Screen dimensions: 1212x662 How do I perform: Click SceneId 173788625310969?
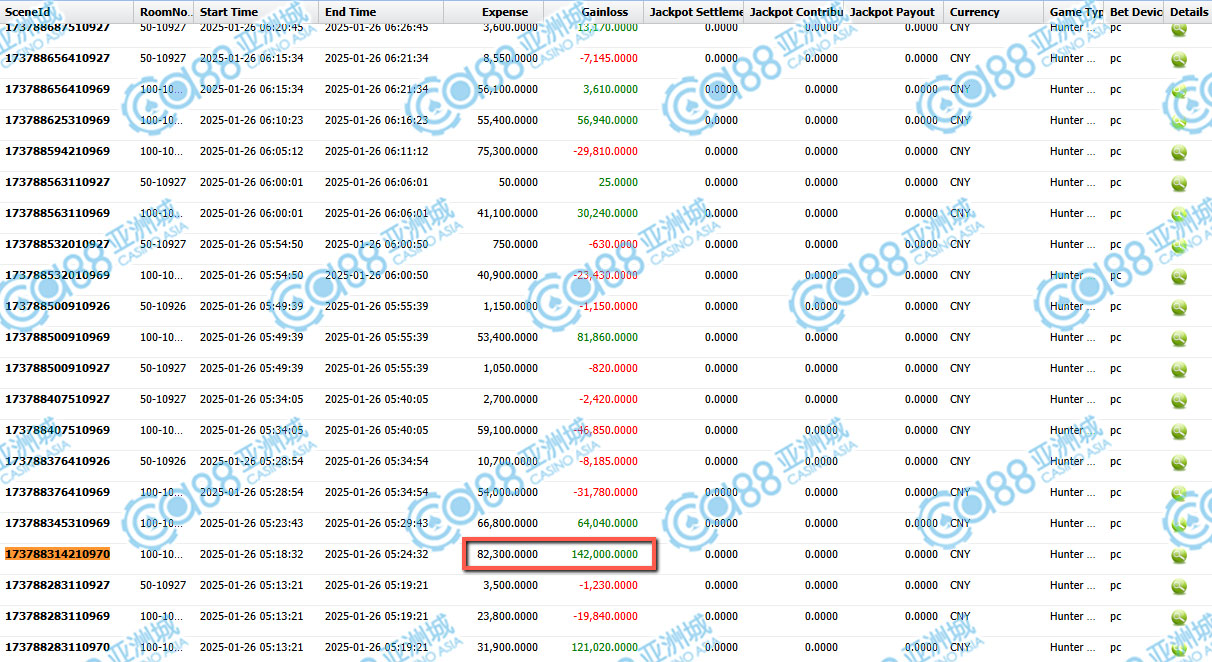coord(58,120)
